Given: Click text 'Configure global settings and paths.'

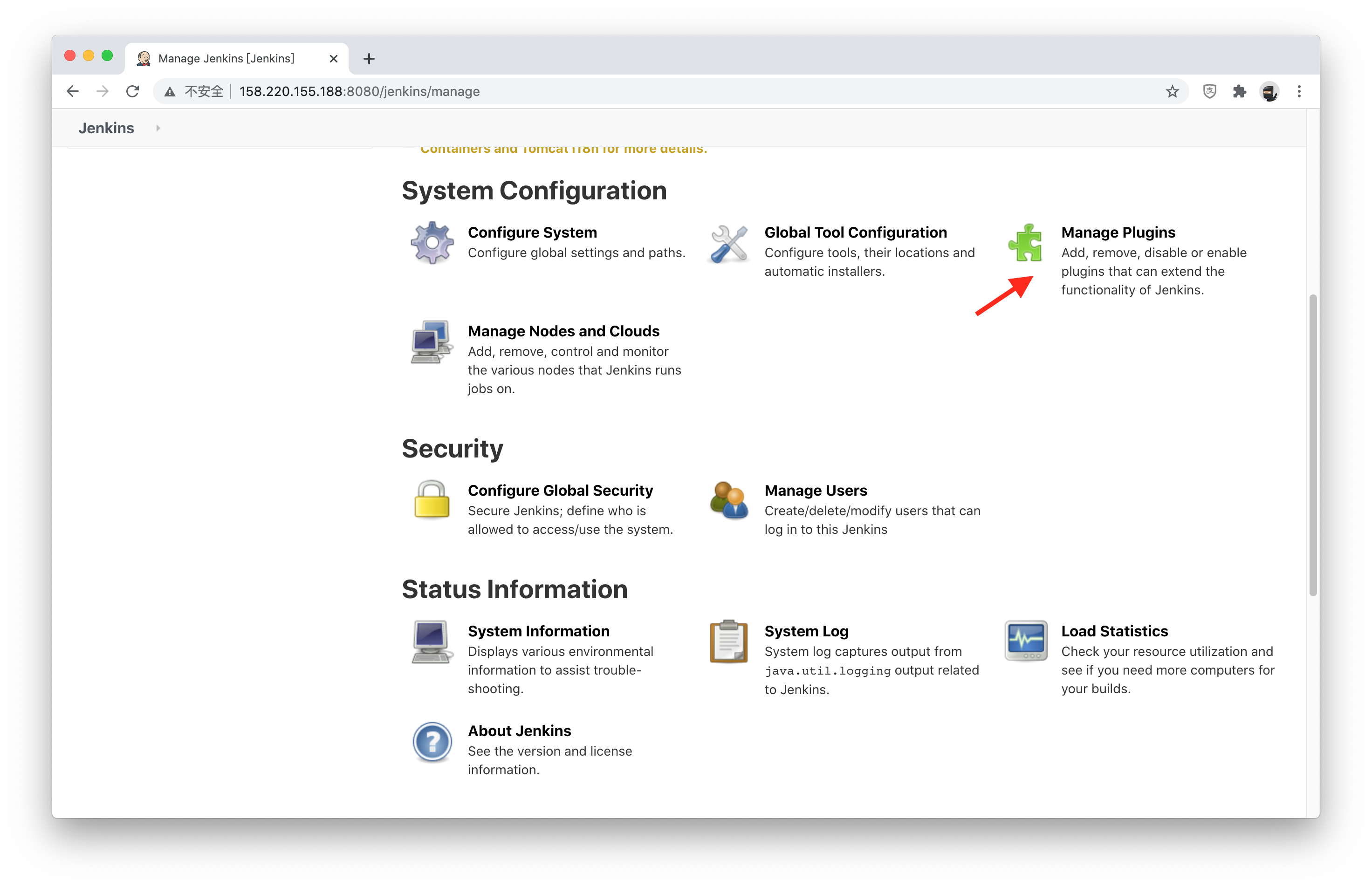Looking at the screenshot, I should point(576,253).
